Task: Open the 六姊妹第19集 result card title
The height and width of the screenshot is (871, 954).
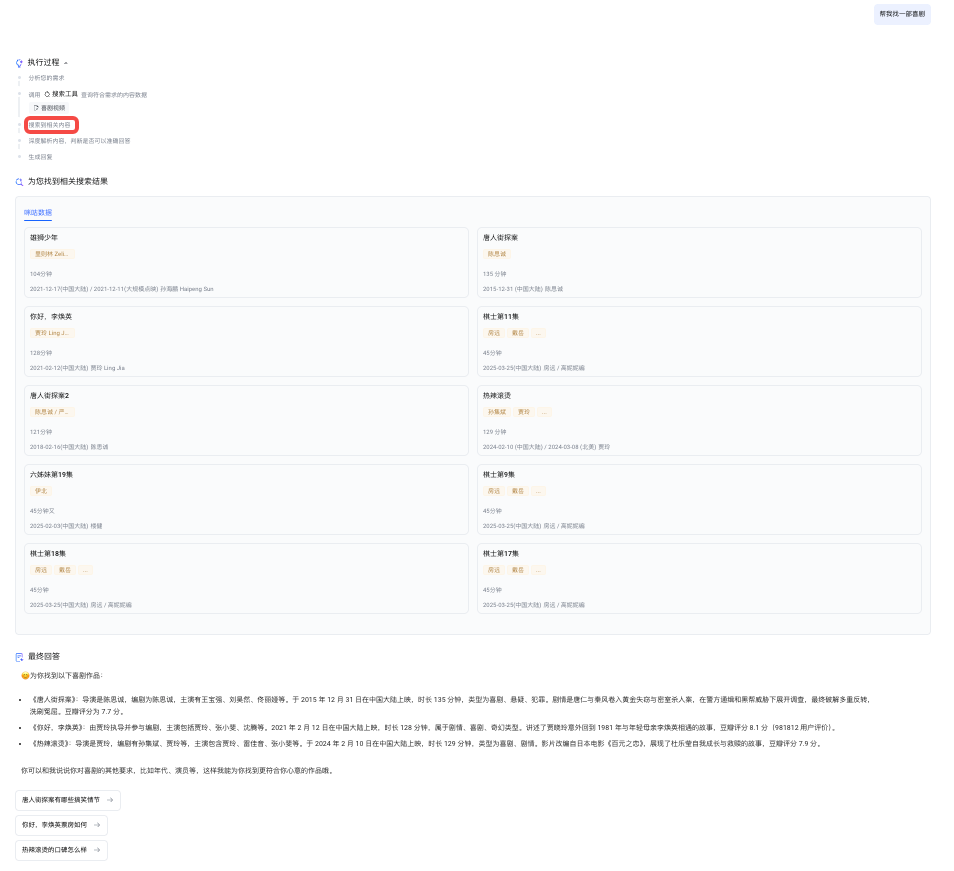Action: click(x=52, y=475)
